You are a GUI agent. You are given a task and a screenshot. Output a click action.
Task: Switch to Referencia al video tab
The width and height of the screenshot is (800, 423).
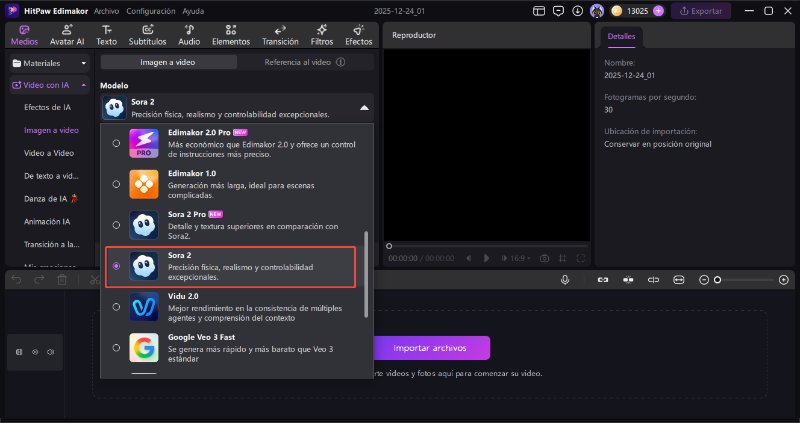coord(304,62)
